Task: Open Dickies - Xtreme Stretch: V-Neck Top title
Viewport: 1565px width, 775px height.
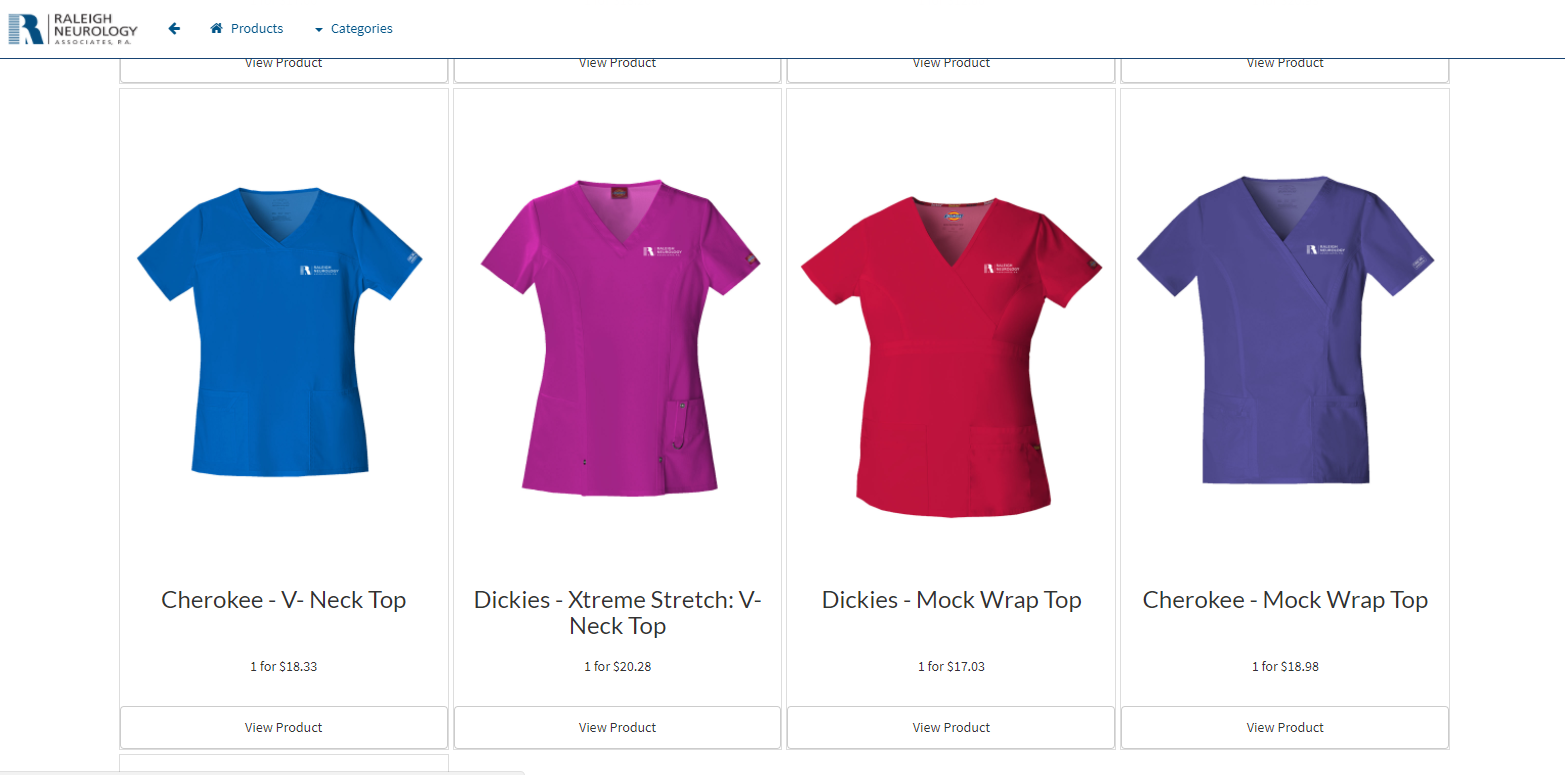Action: (618, 613)
